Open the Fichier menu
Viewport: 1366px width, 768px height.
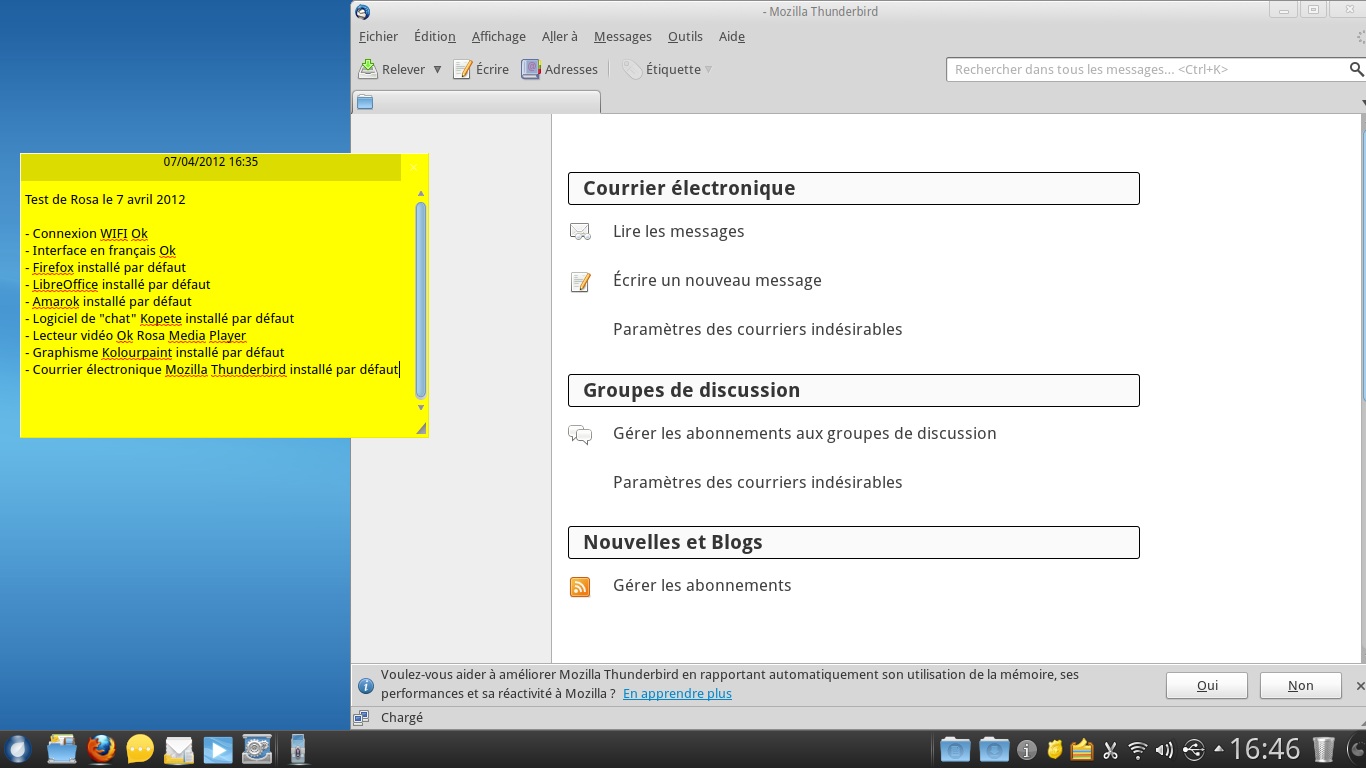(x=378, y=36)
